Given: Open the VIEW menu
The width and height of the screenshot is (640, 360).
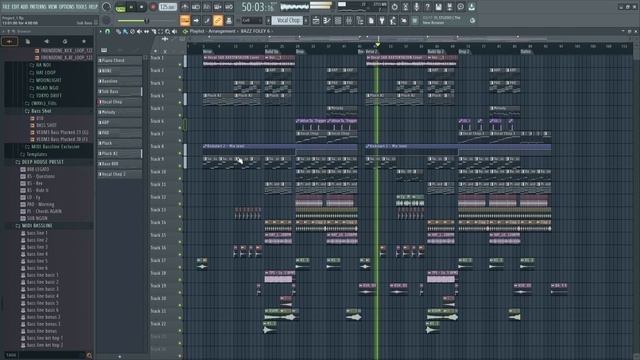Looking at the screenshot, I should pos(54,7).
